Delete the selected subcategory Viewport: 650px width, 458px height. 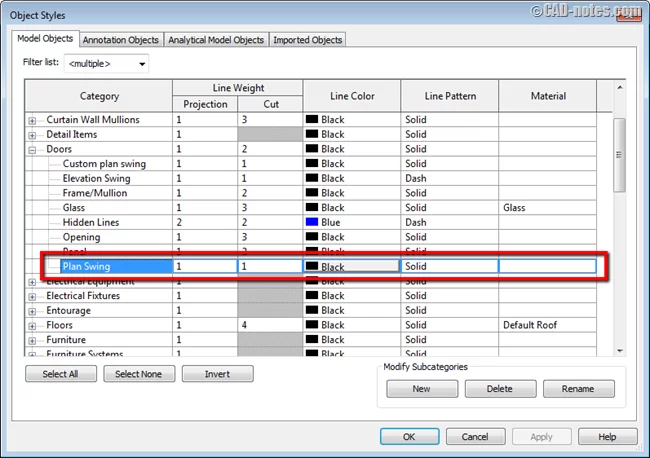[x=500, y=389]
